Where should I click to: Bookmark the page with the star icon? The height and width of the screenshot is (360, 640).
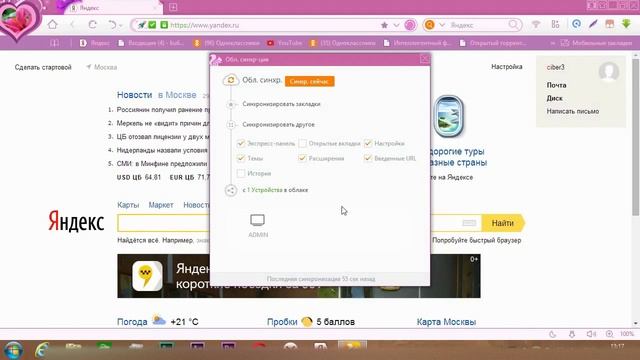click(384, 25)
